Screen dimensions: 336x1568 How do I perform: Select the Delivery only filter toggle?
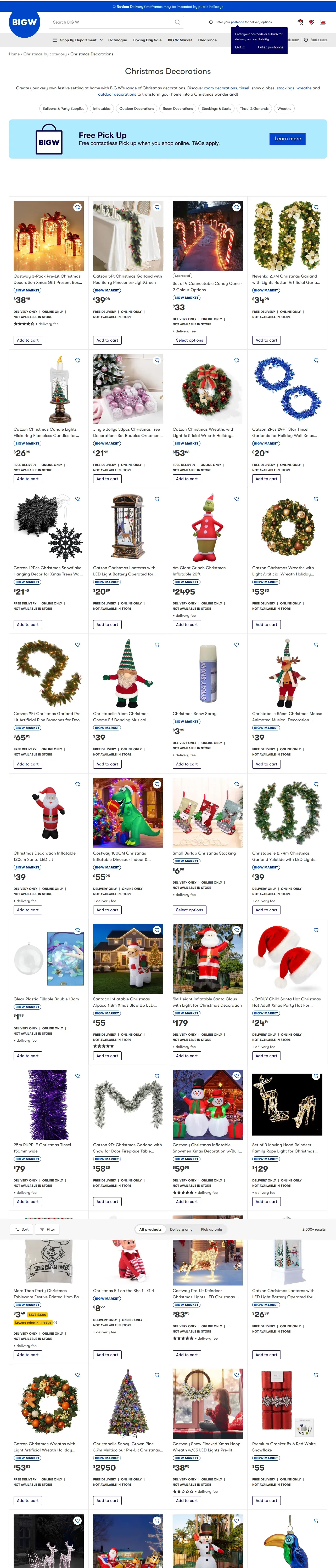click(181, 1230)
